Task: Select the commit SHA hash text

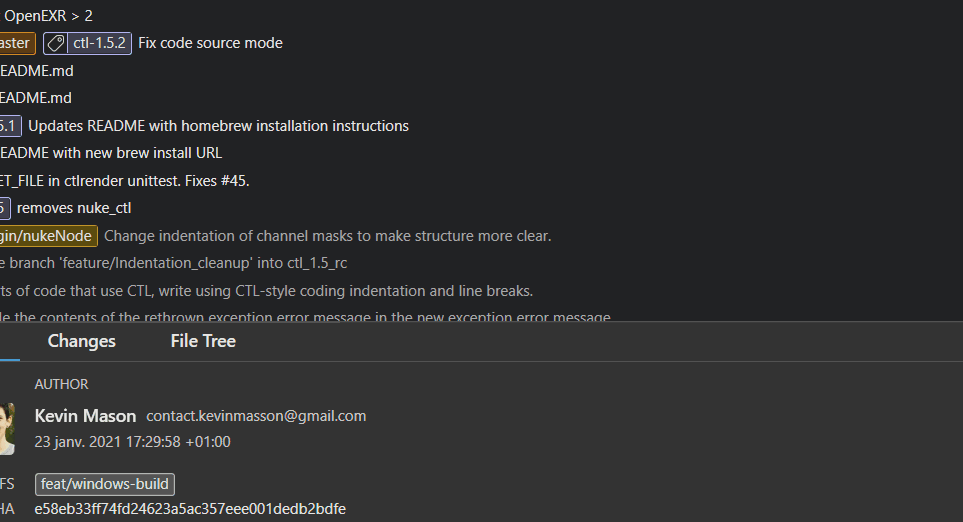Action: (190, 509)
